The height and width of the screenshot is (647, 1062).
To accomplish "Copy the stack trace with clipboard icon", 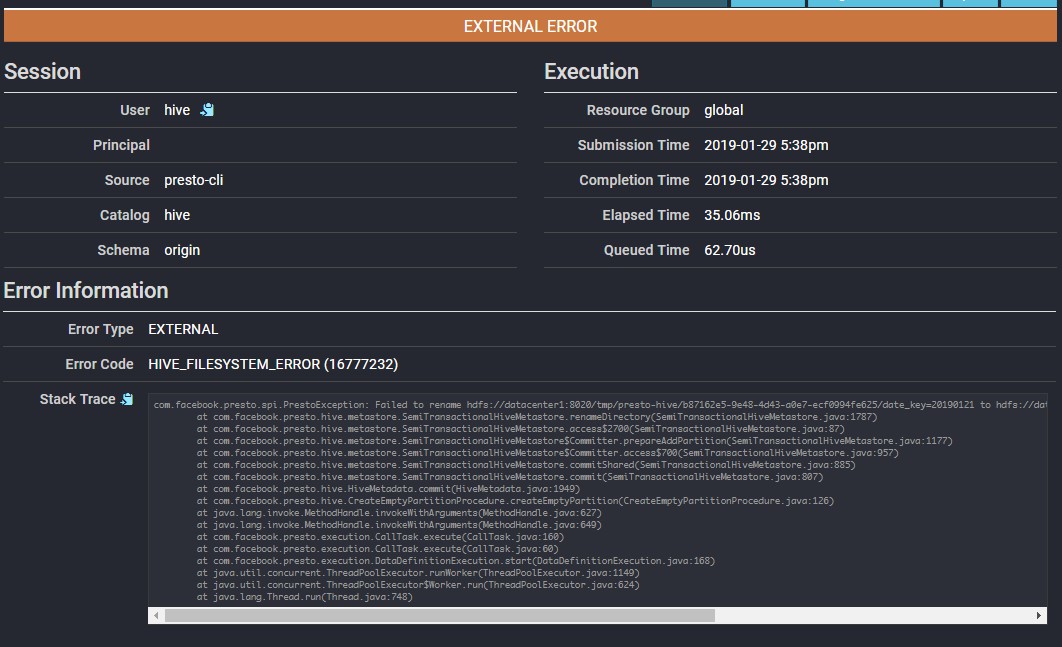I will point(127,399).
